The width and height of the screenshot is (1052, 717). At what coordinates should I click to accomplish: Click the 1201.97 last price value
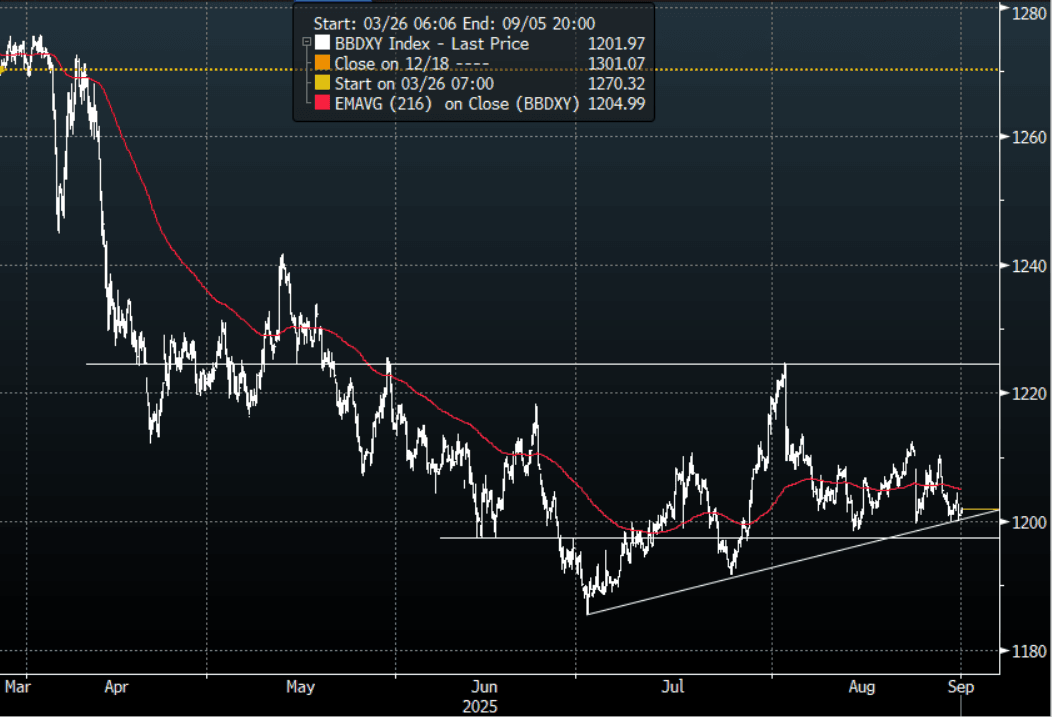[616, 44]
